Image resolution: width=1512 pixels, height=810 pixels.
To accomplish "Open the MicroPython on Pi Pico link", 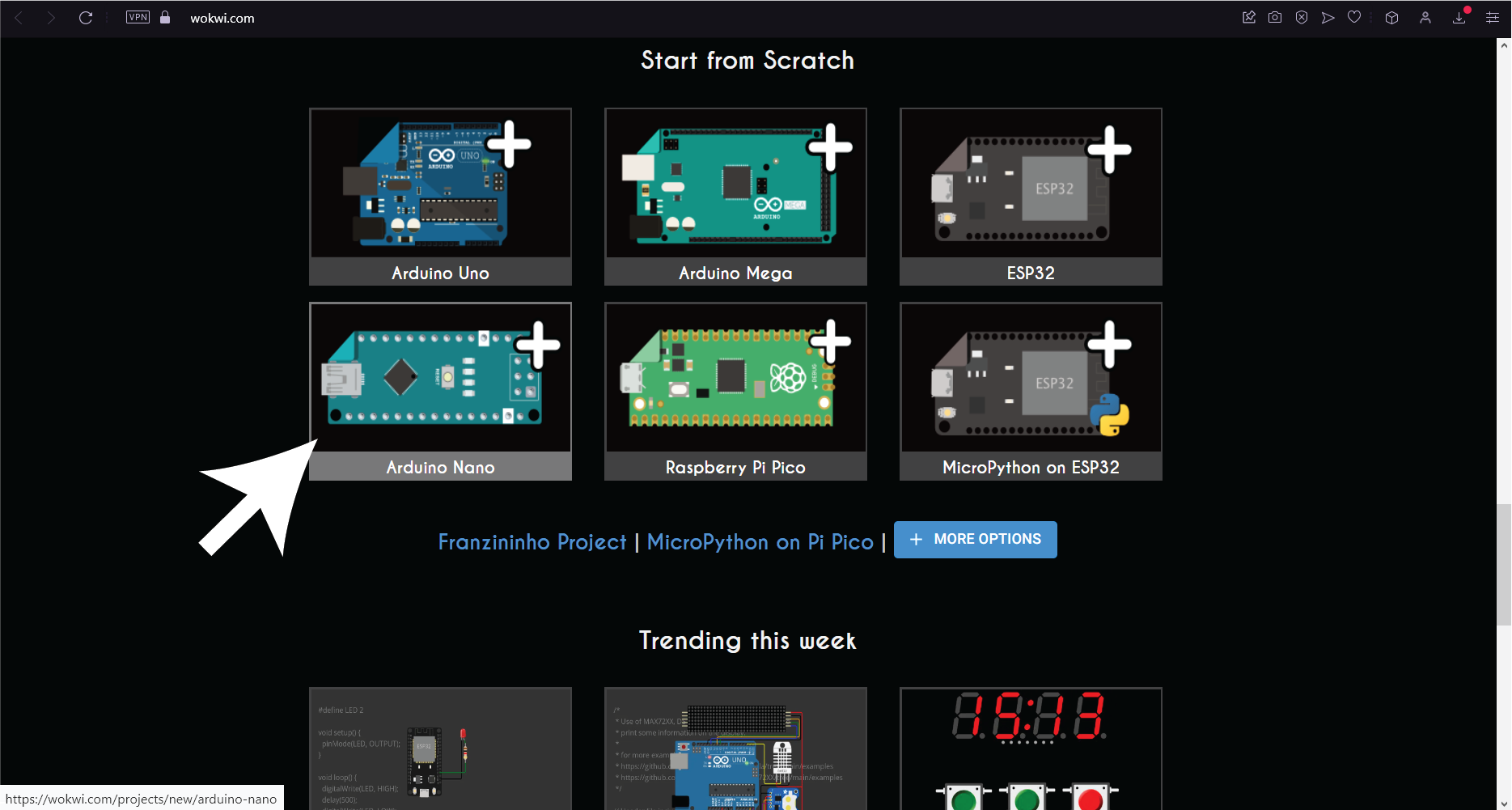I will [760, 542].
